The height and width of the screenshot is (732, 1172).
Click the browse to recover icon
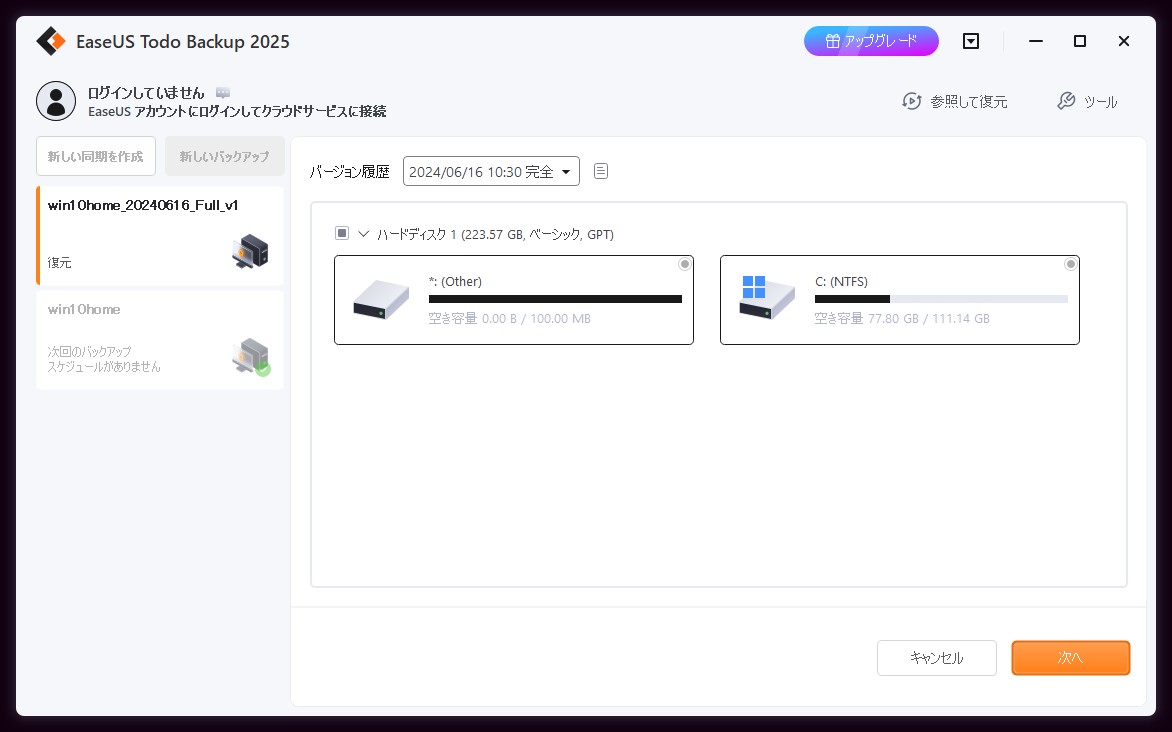(x=911, y=101)
